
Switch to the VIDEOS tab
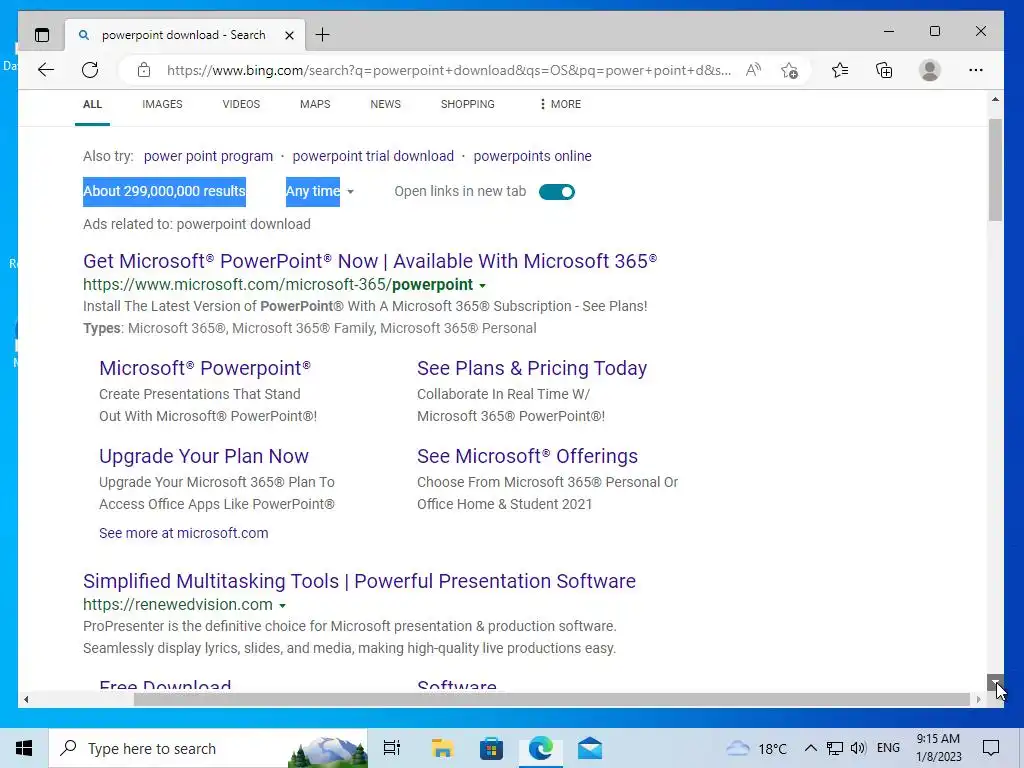click(x=241, y=104)
